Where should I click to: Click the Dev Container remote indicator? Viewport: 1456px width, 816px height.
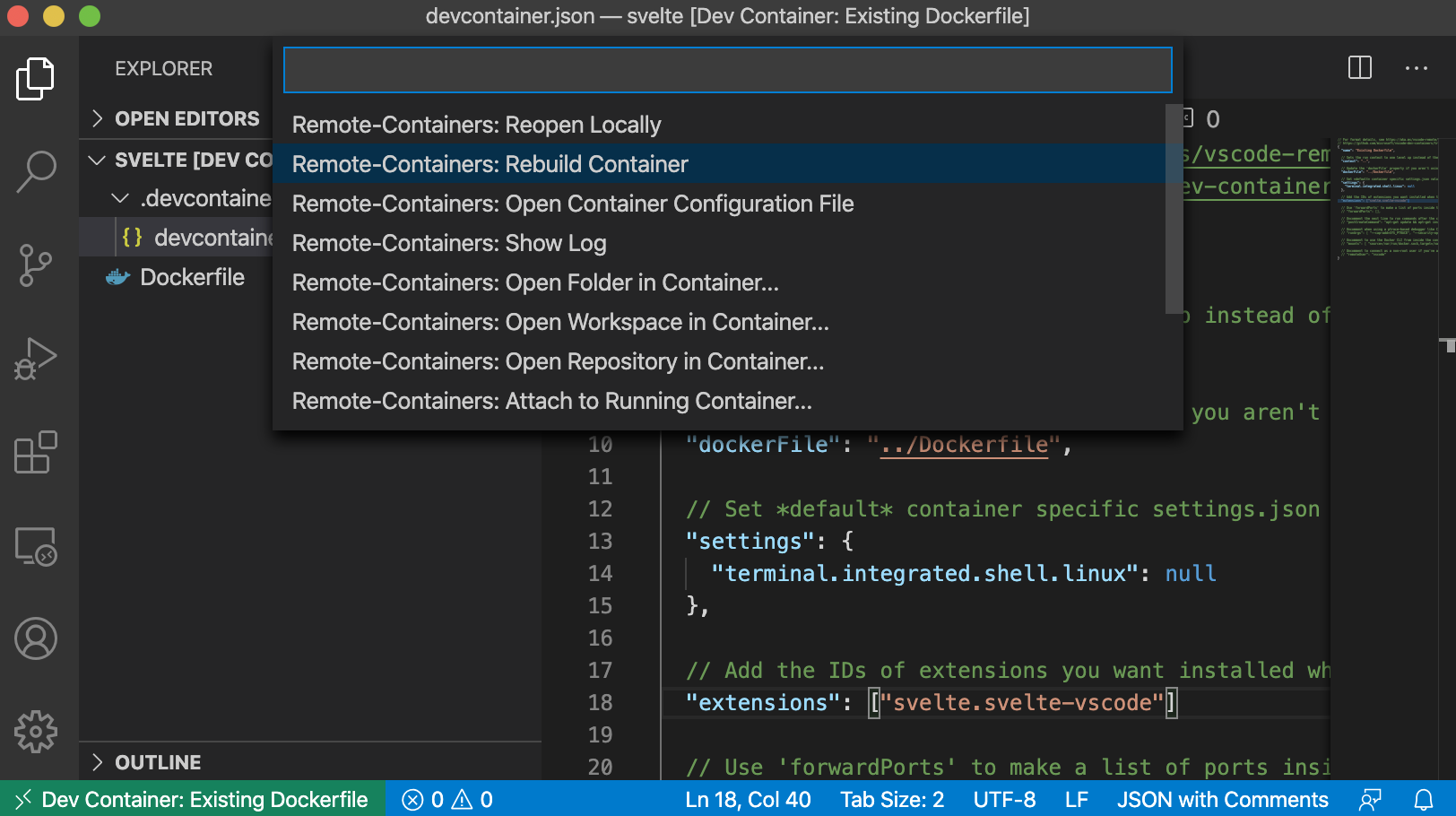pos(193,800)
